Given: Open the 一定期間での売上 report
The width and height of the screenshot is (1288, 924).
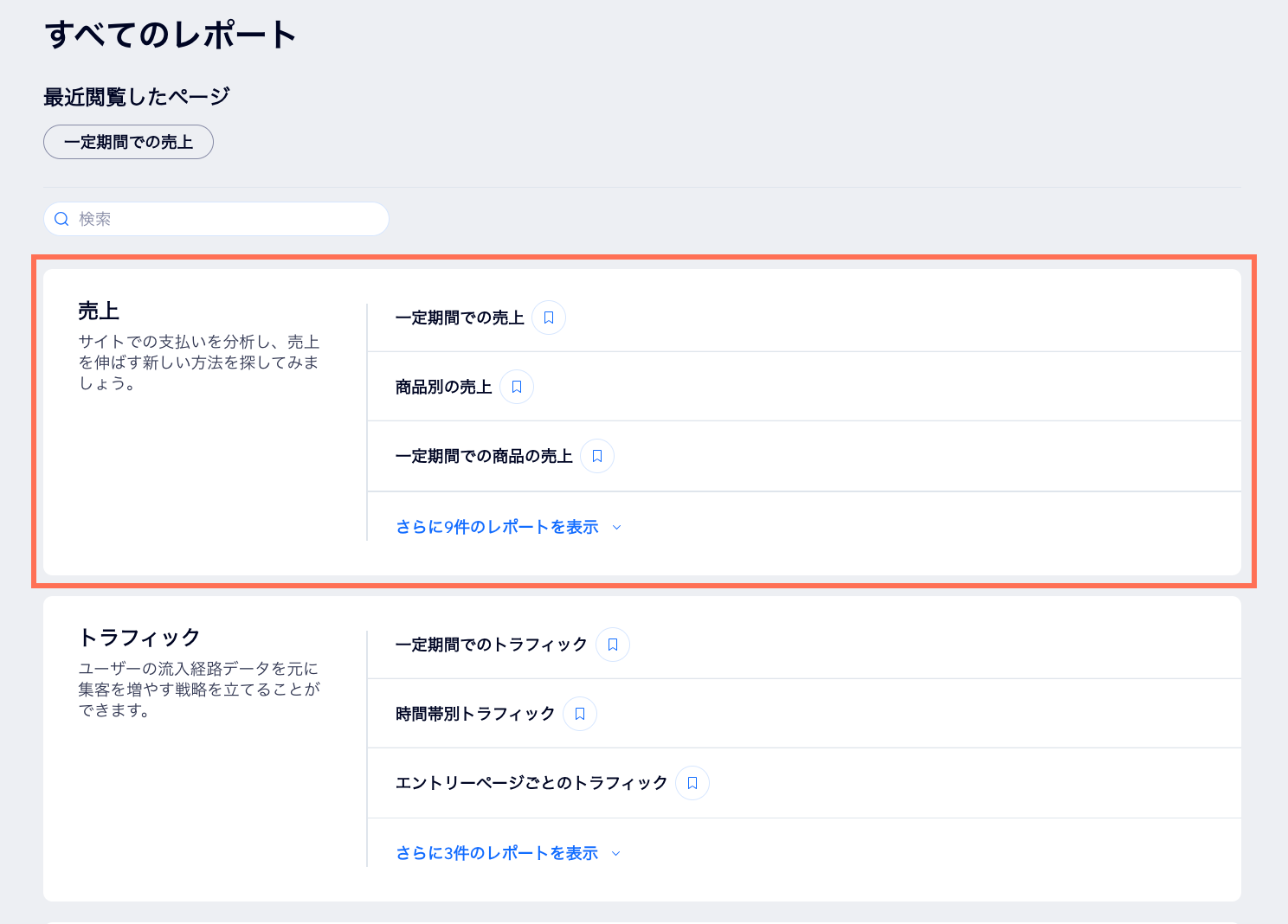Looking at the screenshot, I should click(459, 317).
